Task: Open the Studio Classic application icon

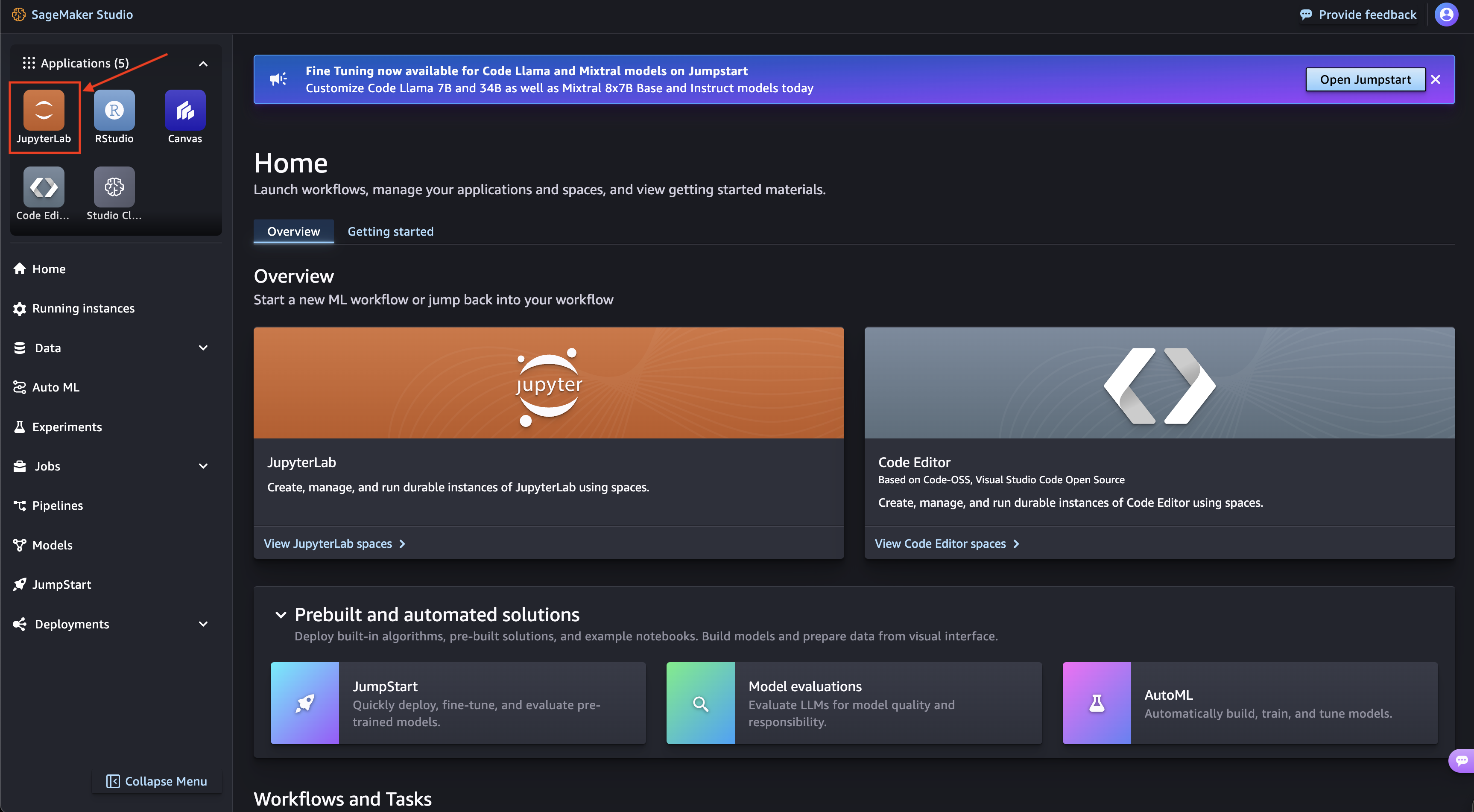Action: pyautogui.click(x=114, y=187)
